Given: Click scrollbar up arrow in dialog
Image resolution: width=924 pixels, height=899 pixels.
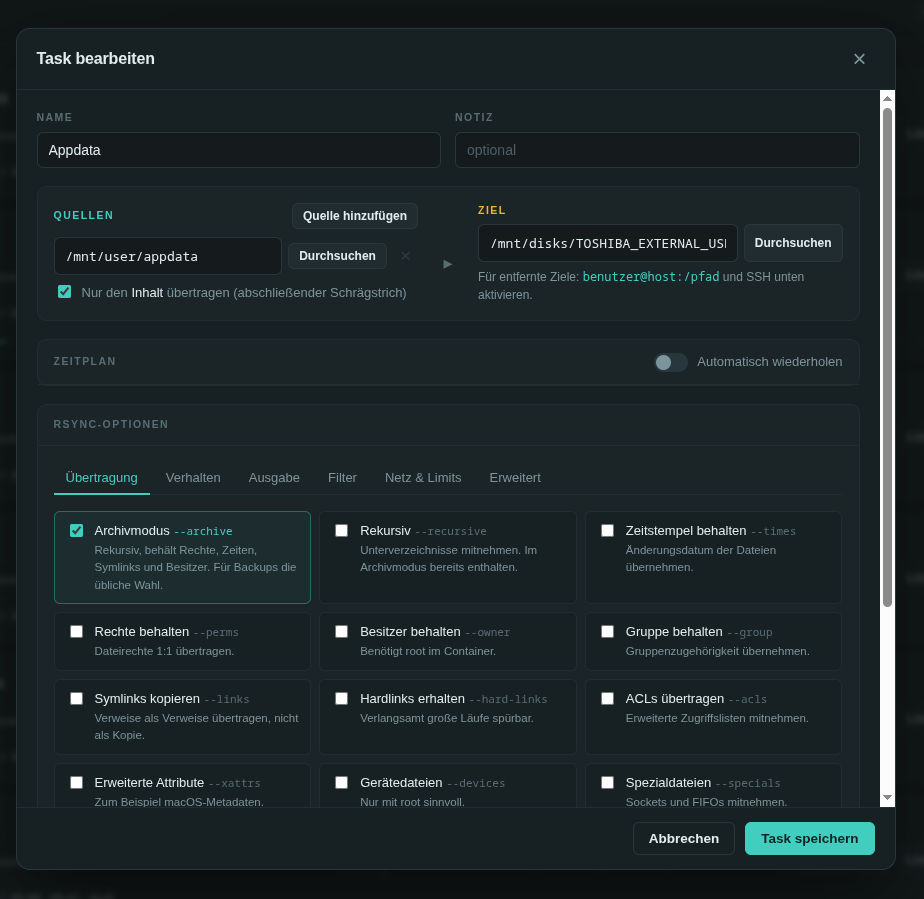Looking at the screenshot, I should point(887,98).
